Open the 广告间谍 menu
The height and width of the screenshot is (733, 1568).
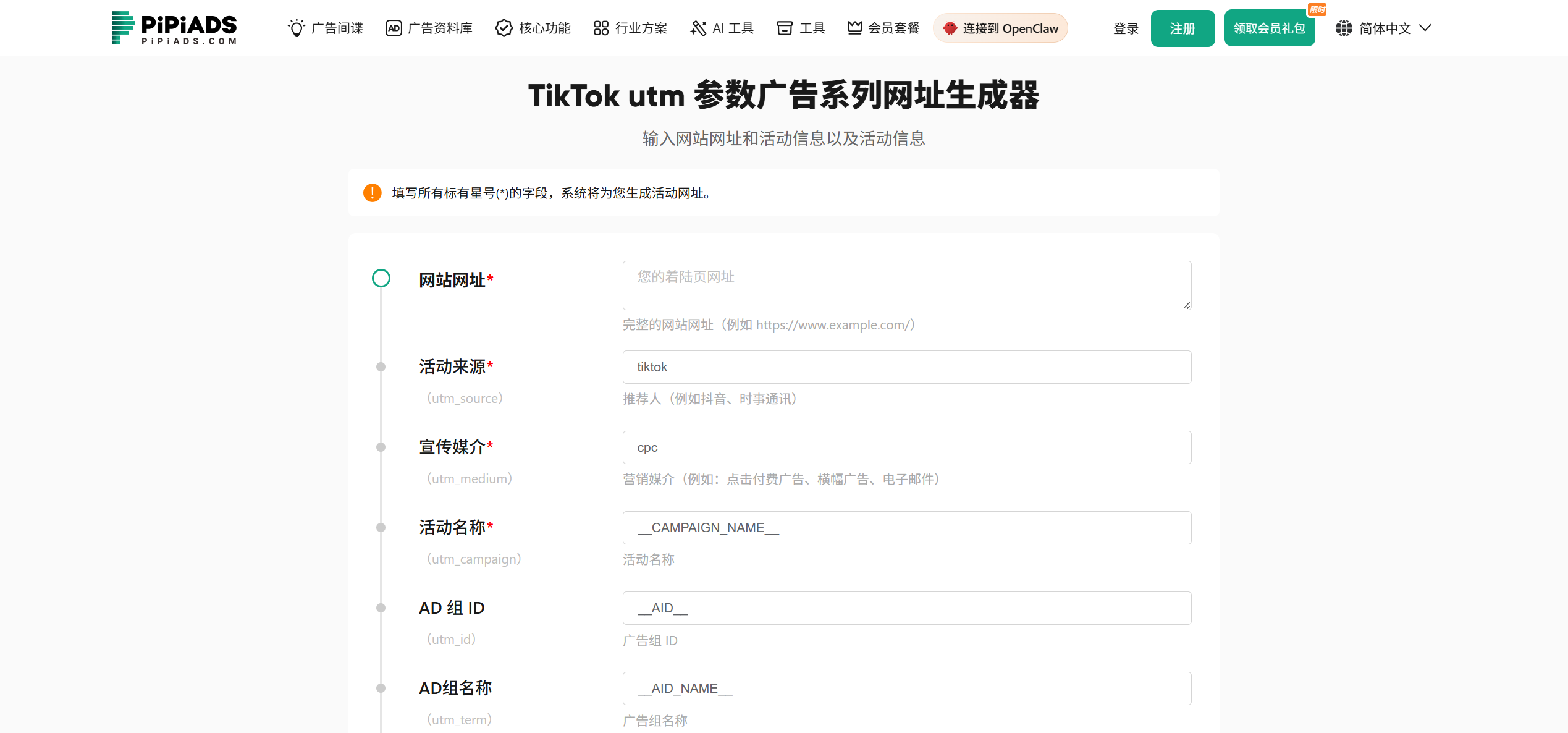(x=326, y=28)
